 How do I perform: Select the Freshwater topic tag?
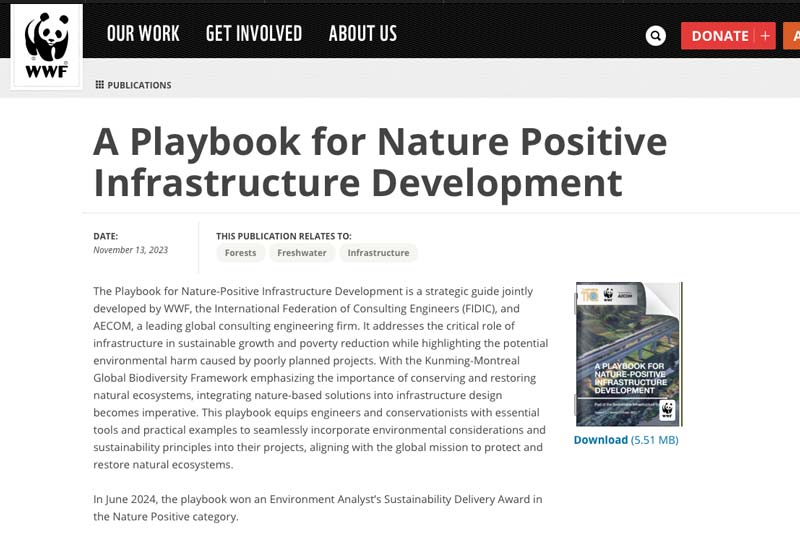[x=302, y=253]
